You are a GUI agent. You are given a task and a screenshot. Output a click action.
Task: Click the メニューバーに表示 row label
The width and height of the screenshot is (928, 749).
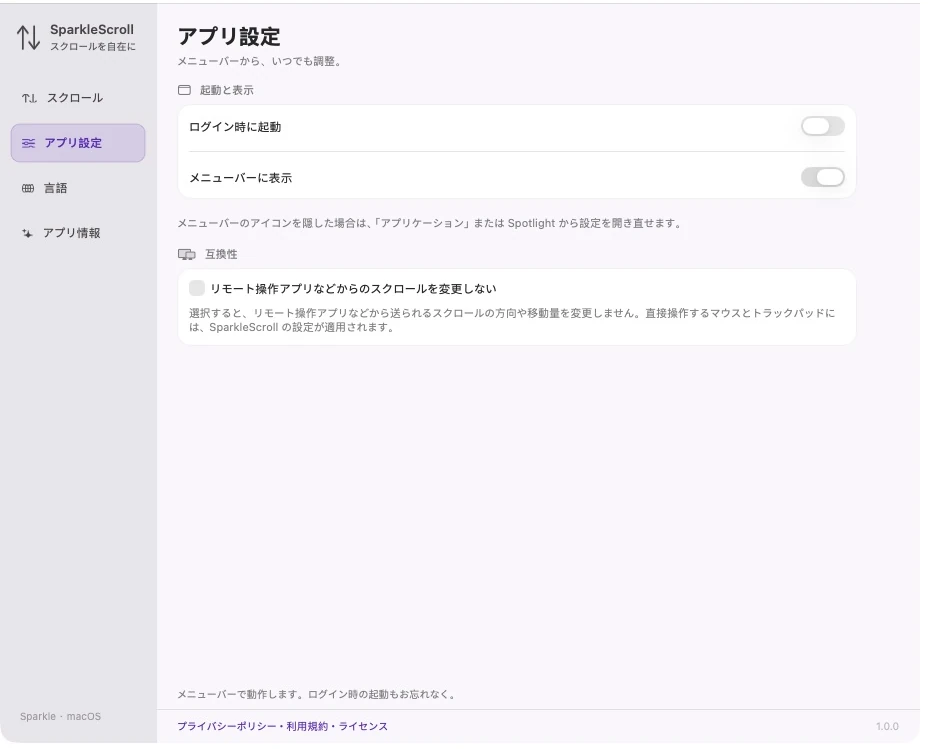click(x=243, y=179)
